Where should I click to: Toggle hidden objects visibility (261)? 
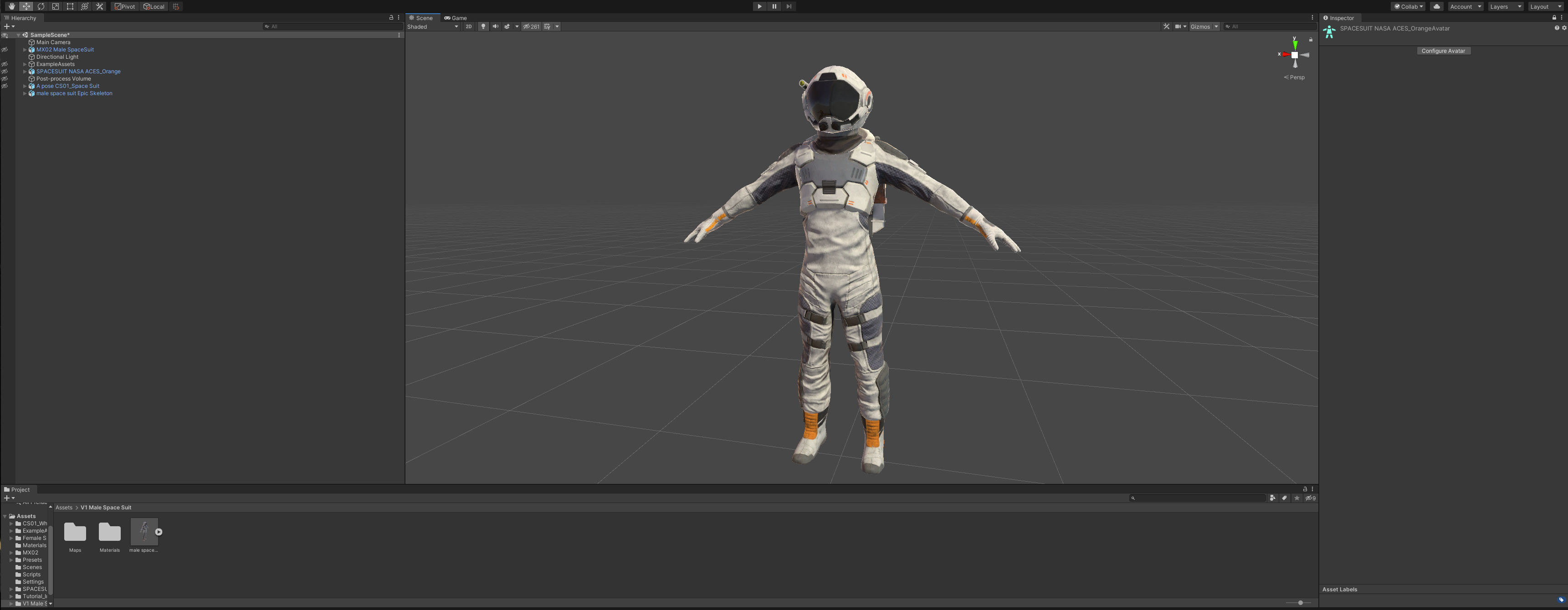click(x=531, y=26)
